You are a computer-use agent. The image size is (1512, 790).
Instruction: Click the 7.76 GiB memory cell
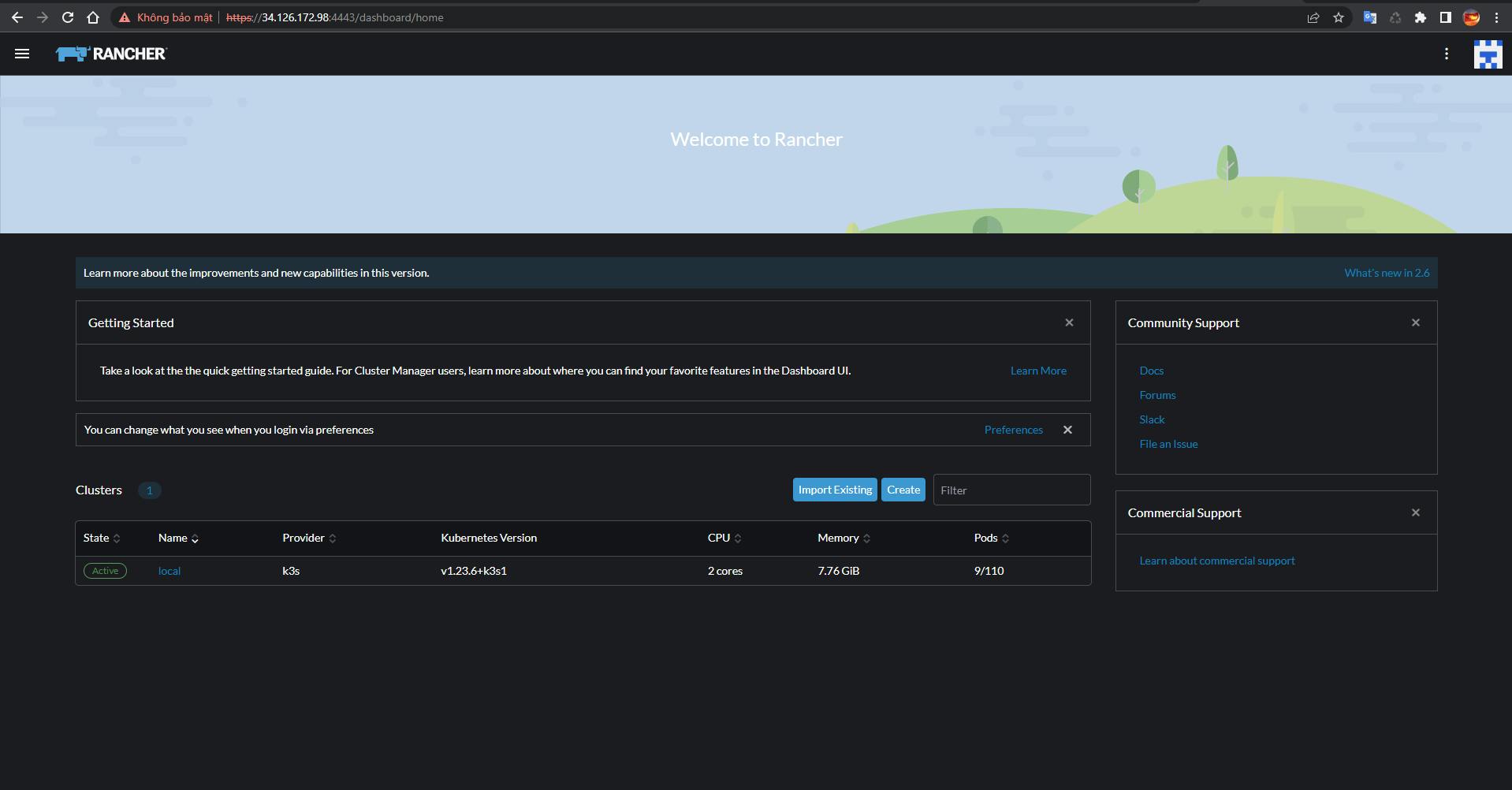838,571
